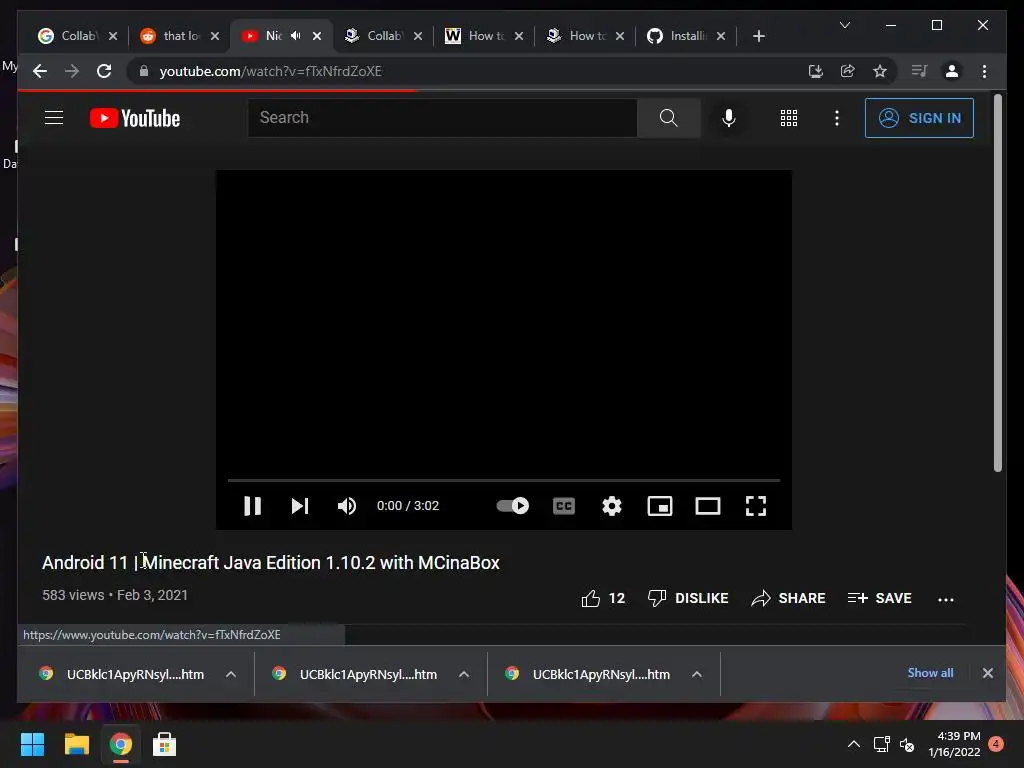Click the address bar URL

point(270,71)
